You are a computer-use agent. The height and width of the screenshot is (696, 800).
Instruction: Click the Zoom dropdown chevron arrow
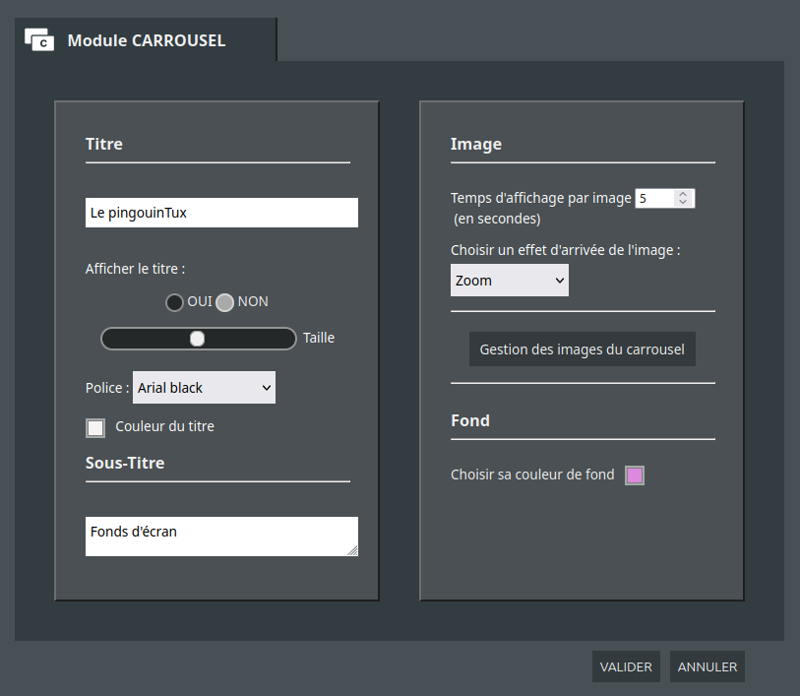click(x=560, y=280)
